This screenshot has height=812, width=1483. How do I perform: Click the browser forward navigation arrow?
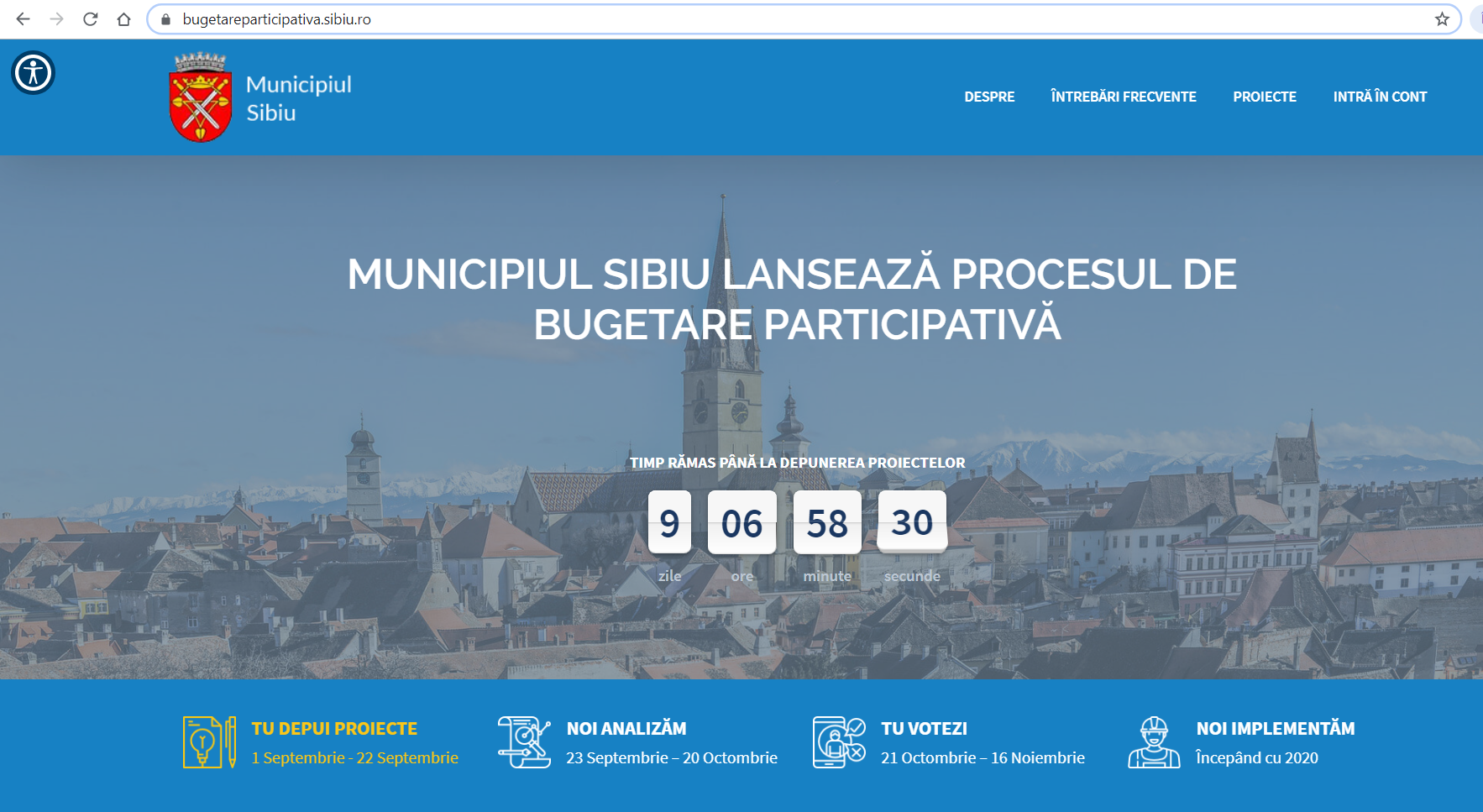[x=55, y=18]
